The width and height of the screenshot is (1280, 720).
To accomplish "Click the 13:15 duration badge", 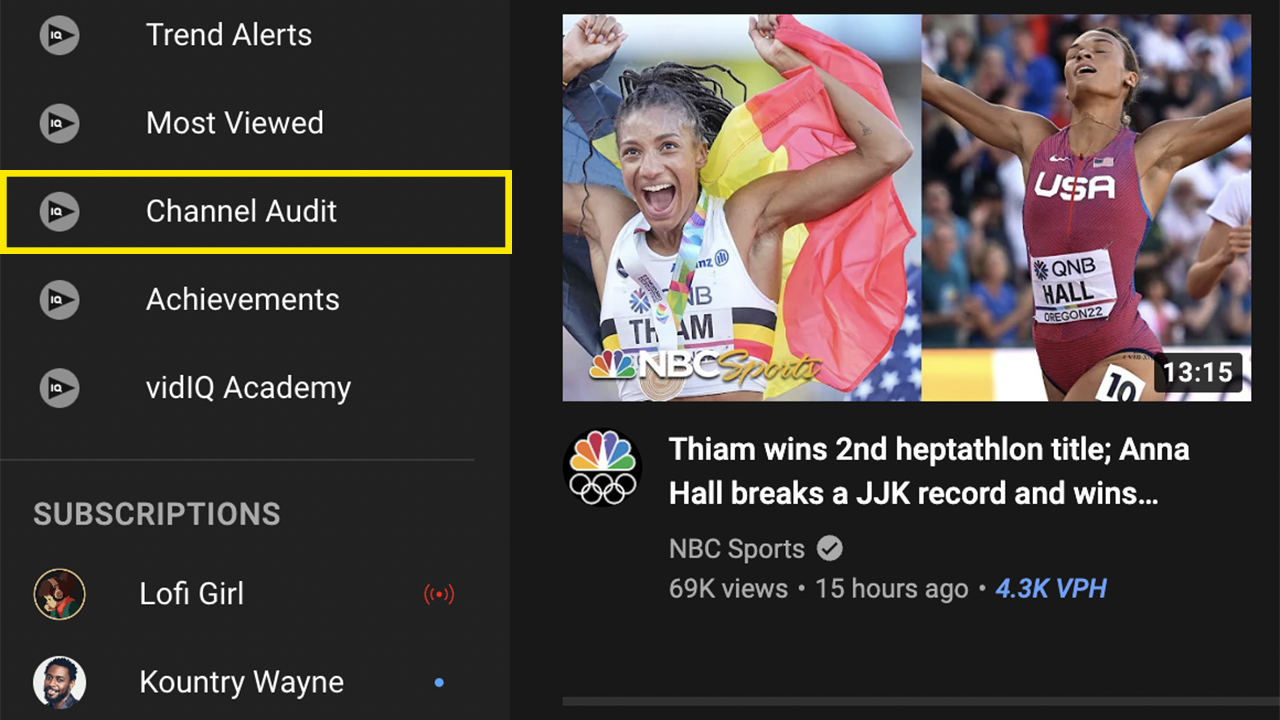I will (x=1198, y=373).
